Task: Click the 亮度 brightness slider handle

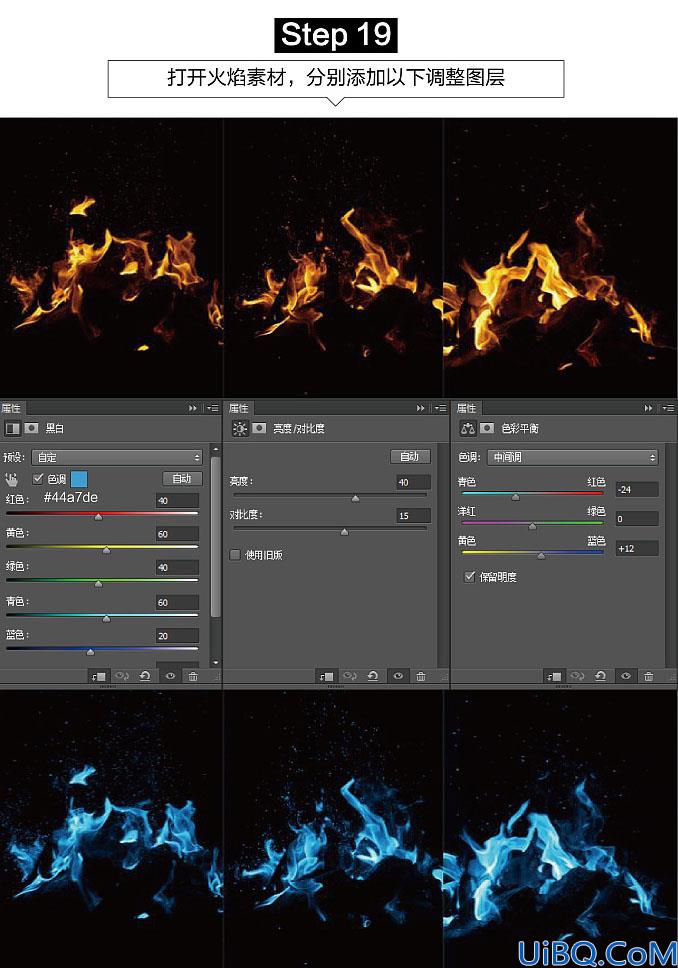Action: [x=356, y=498]
